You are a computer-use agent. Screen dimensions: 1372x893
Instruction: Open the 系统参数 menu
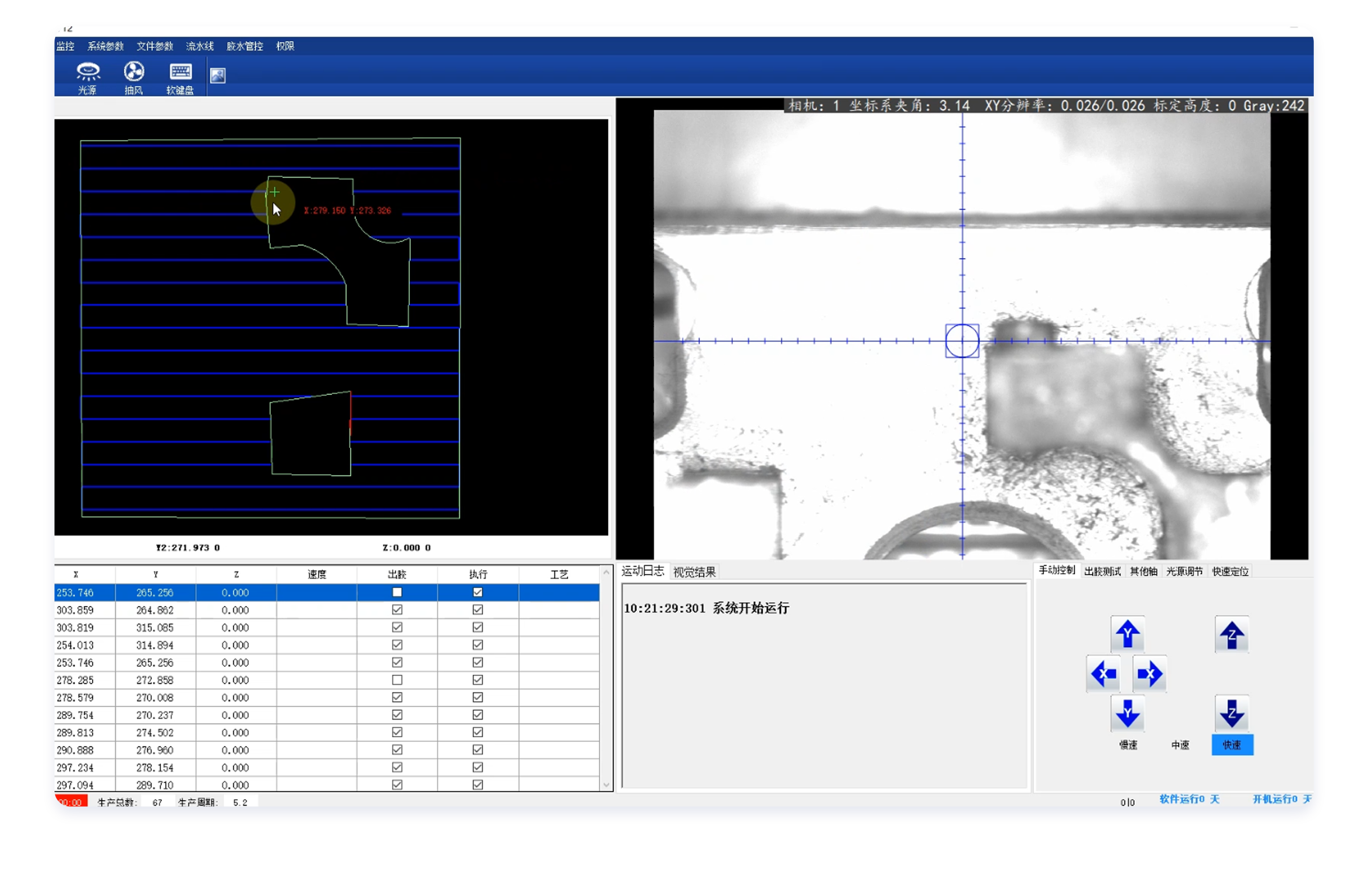point(106,46)
